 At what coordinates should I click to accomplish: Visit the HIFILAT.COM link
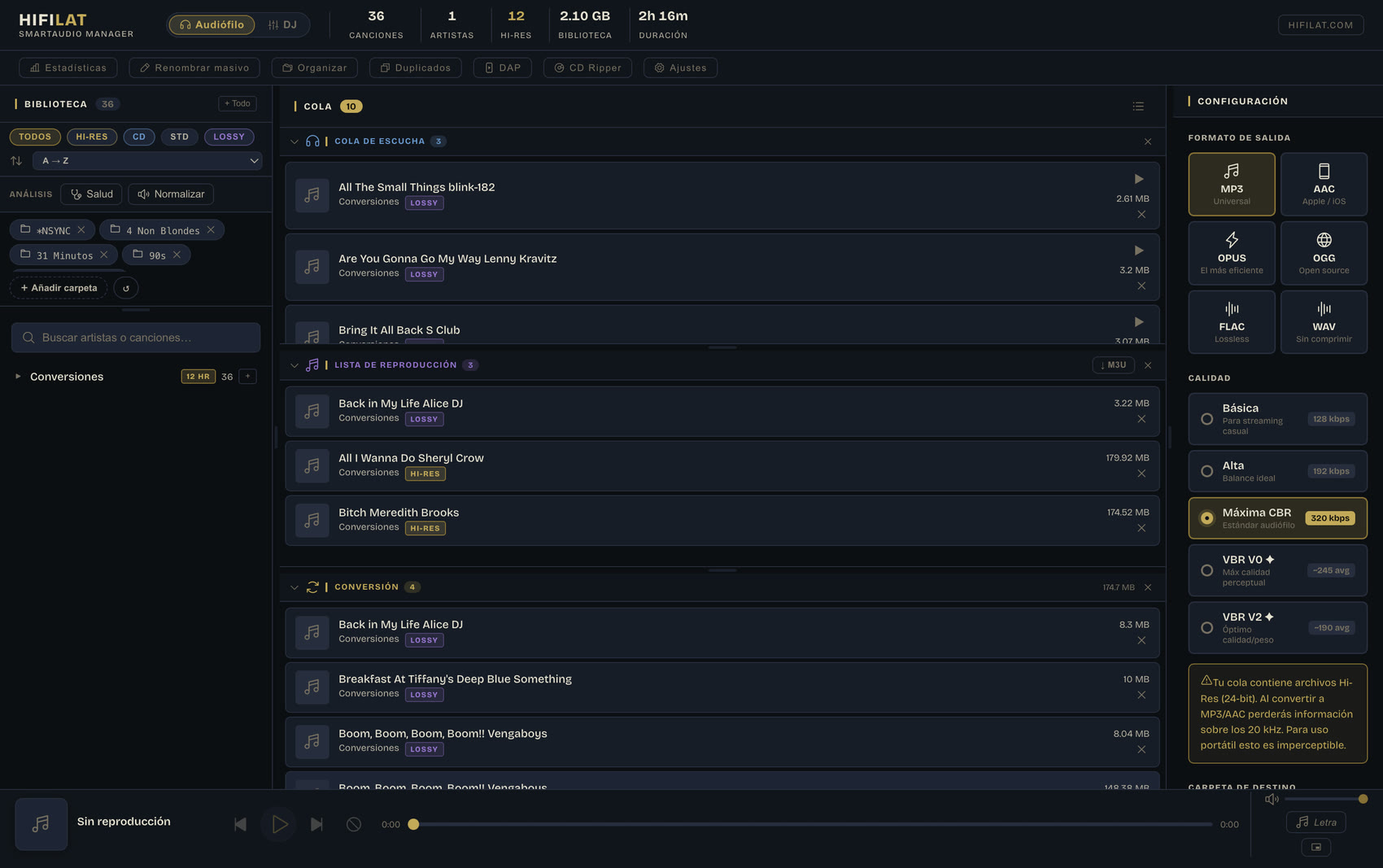pos(1320,25)
